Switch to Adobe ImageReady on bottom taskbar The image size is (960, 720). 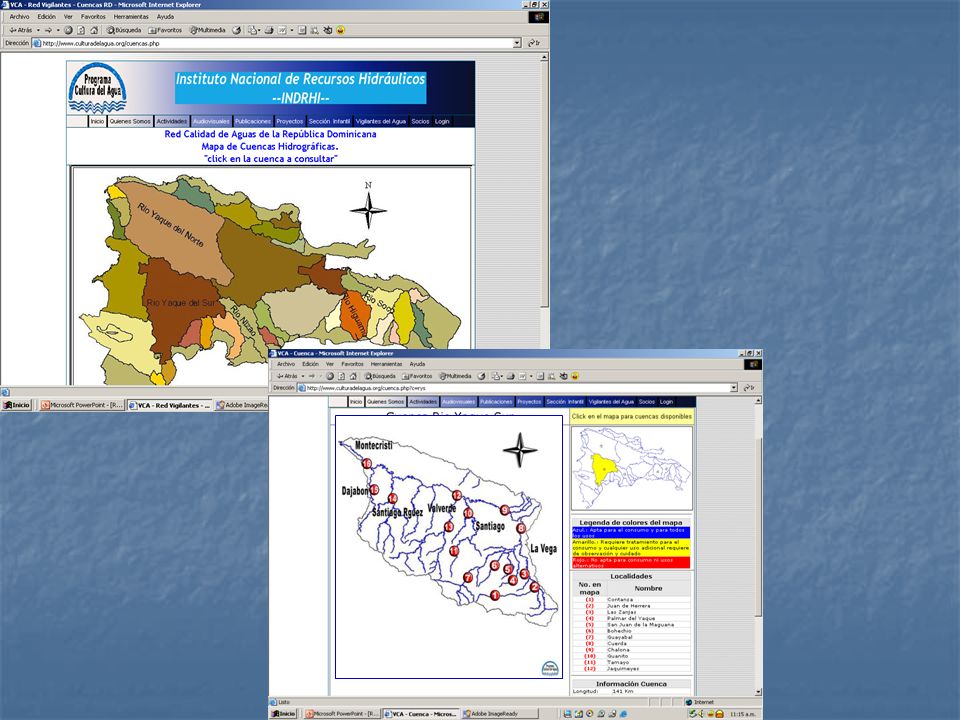[x=499, y=714]
